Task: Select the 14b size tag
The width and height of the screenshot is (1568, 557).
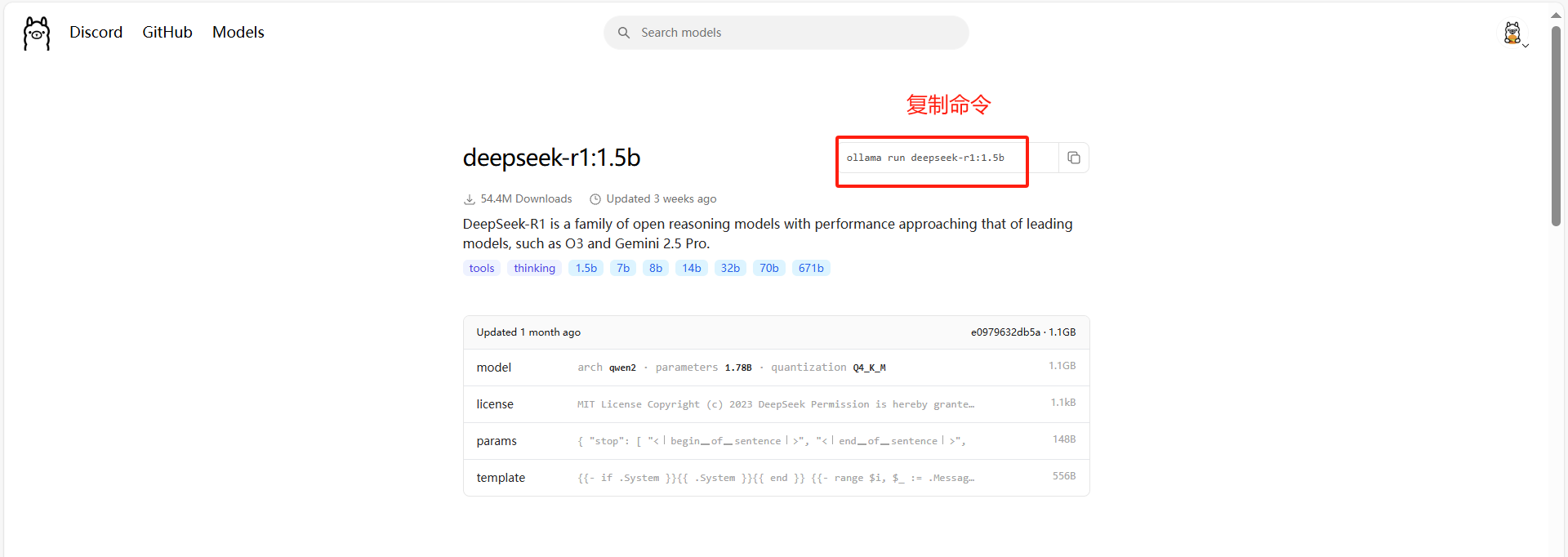Action: [x=692, y=268]
